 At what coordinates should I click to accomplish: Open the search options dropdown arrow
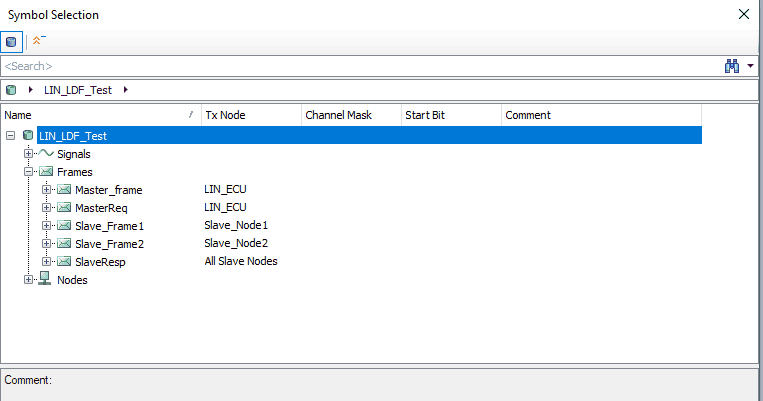[750, 66]
